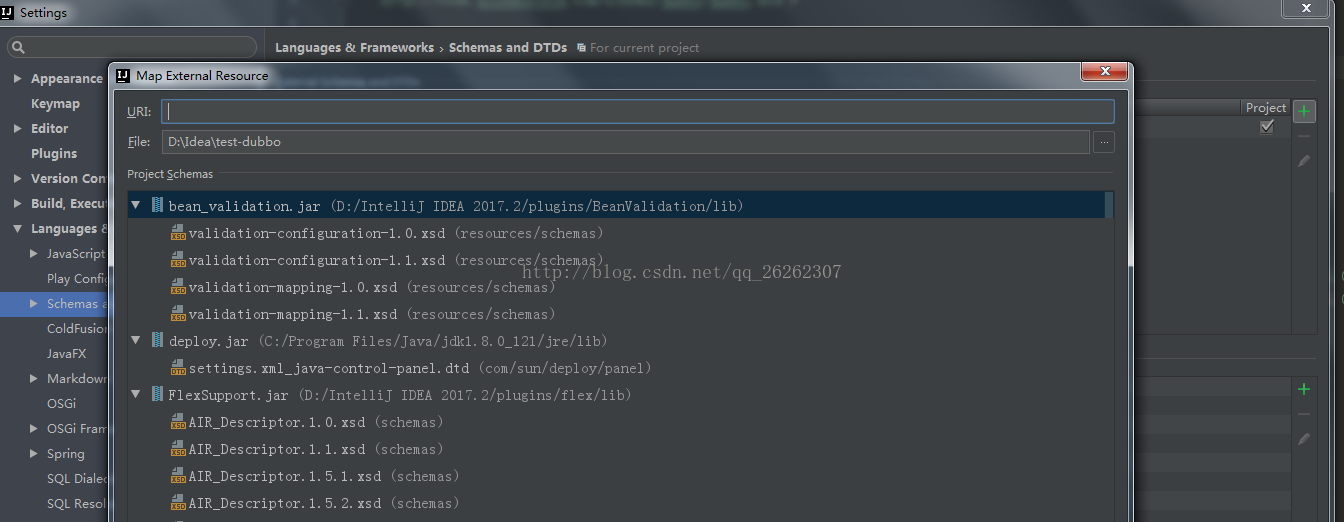Select JavaFX in the settings tree
The image size is (1344, 522).
[x=67, y=353]
